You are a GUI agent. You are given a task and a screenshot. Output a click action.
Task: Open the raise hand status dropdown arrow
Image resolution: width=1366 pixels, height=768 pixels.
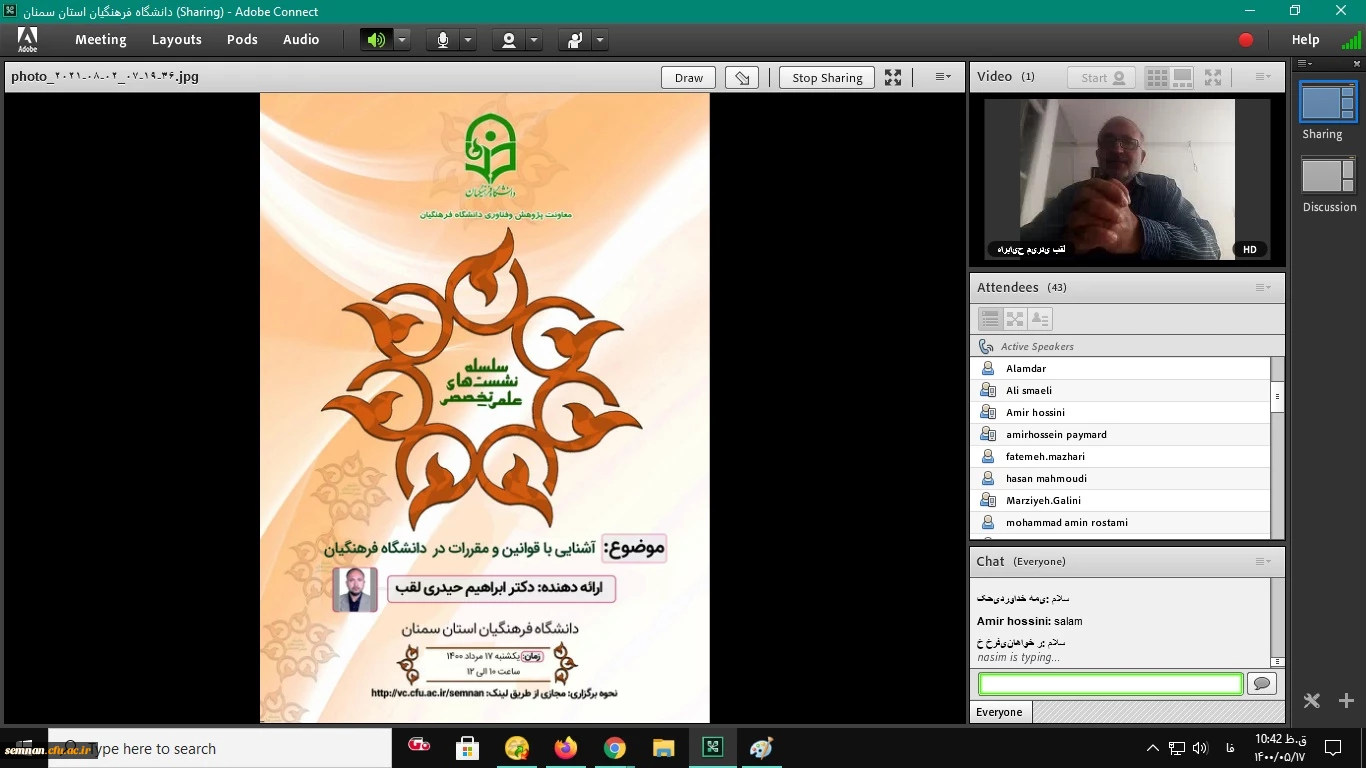tap(600, 40)
